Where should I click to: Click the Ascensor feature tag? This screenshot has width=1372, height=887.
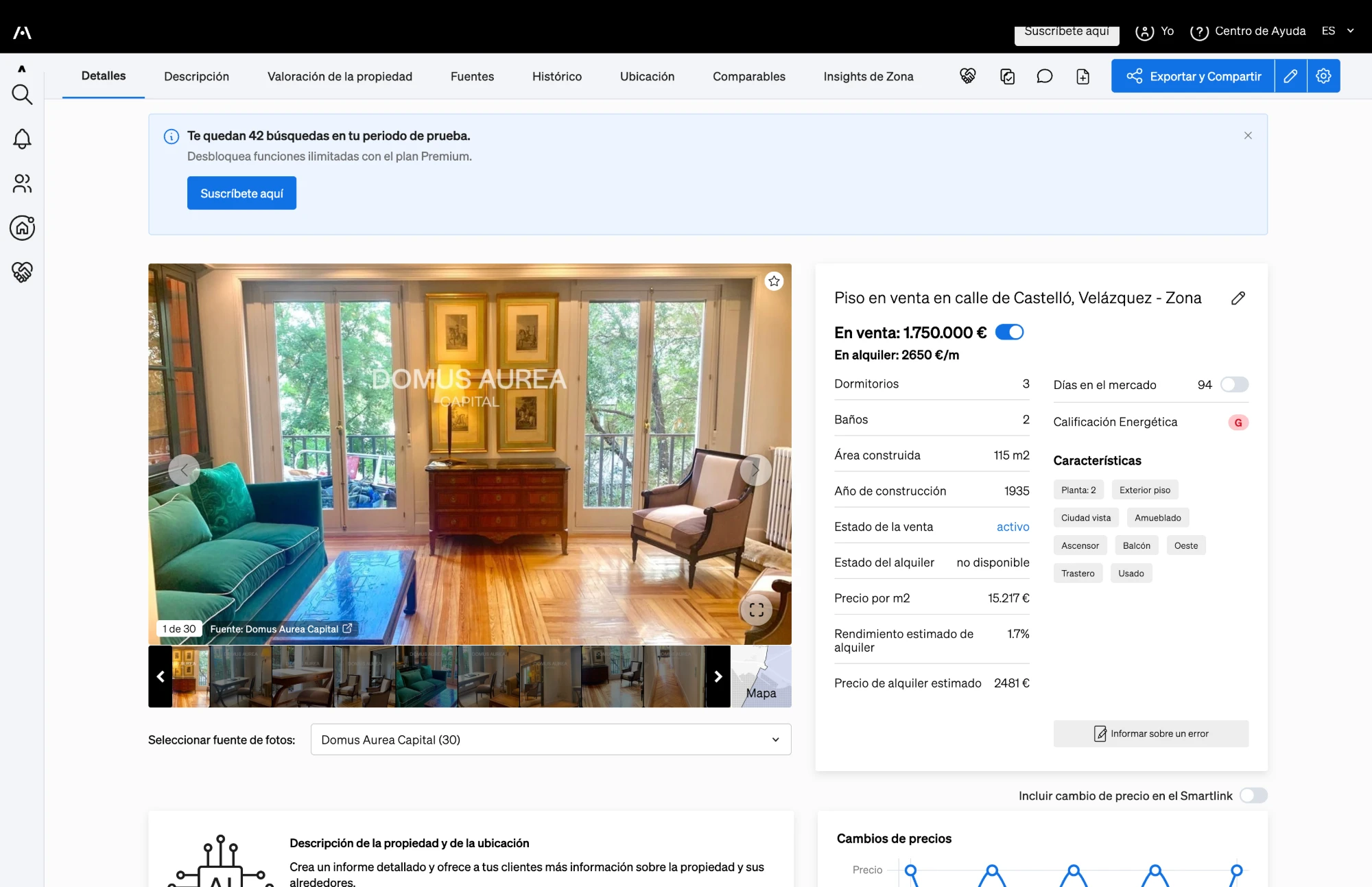click(1080, 546)
